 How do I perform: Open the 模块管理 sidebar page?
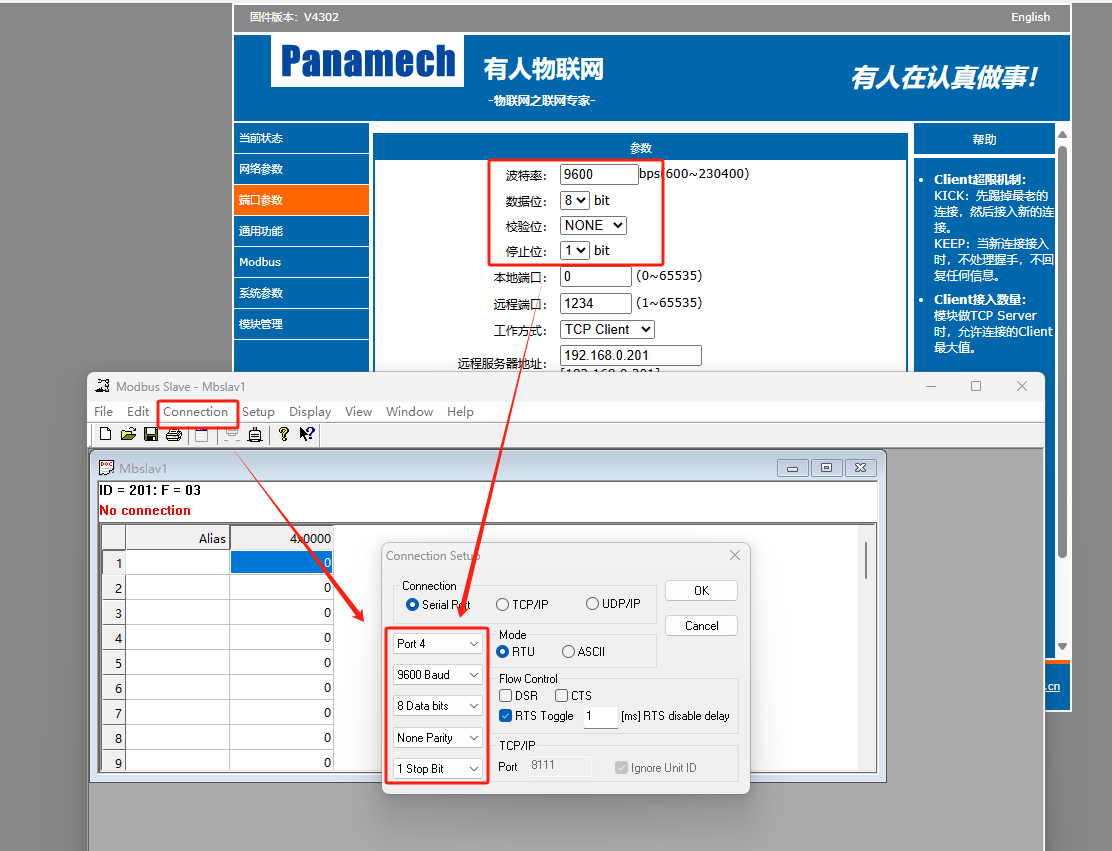click(301, 324)
